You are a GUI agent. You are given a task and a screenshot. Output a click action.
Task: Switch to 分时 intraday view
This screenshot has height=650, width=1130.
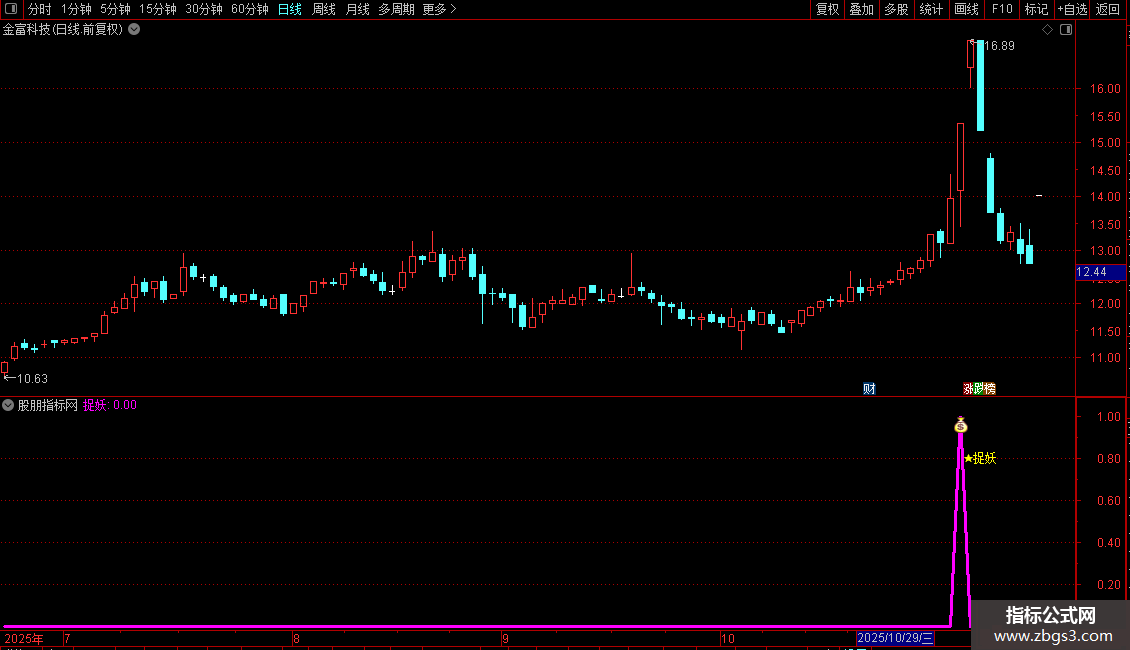(x=40, y=9)
